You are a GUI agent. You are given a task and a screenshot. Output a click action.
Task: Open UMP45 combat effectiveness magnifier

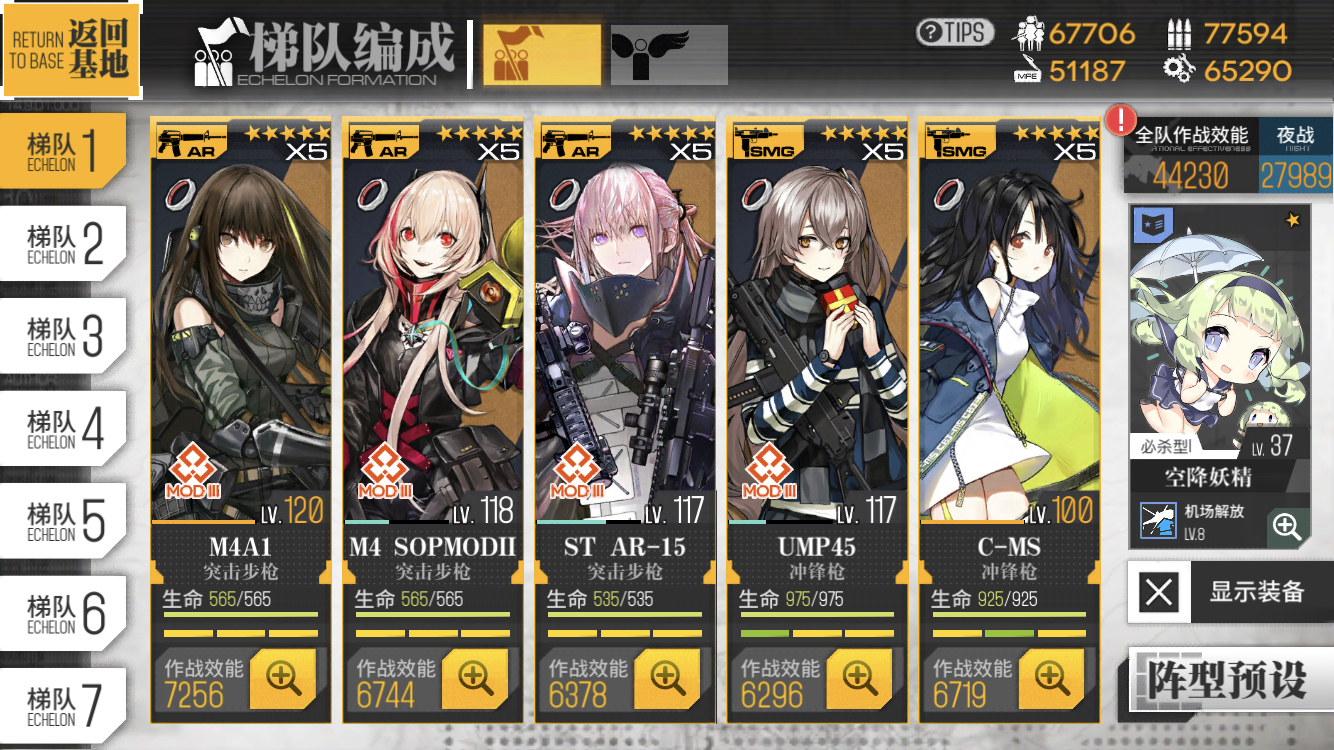tap(859, 679)
